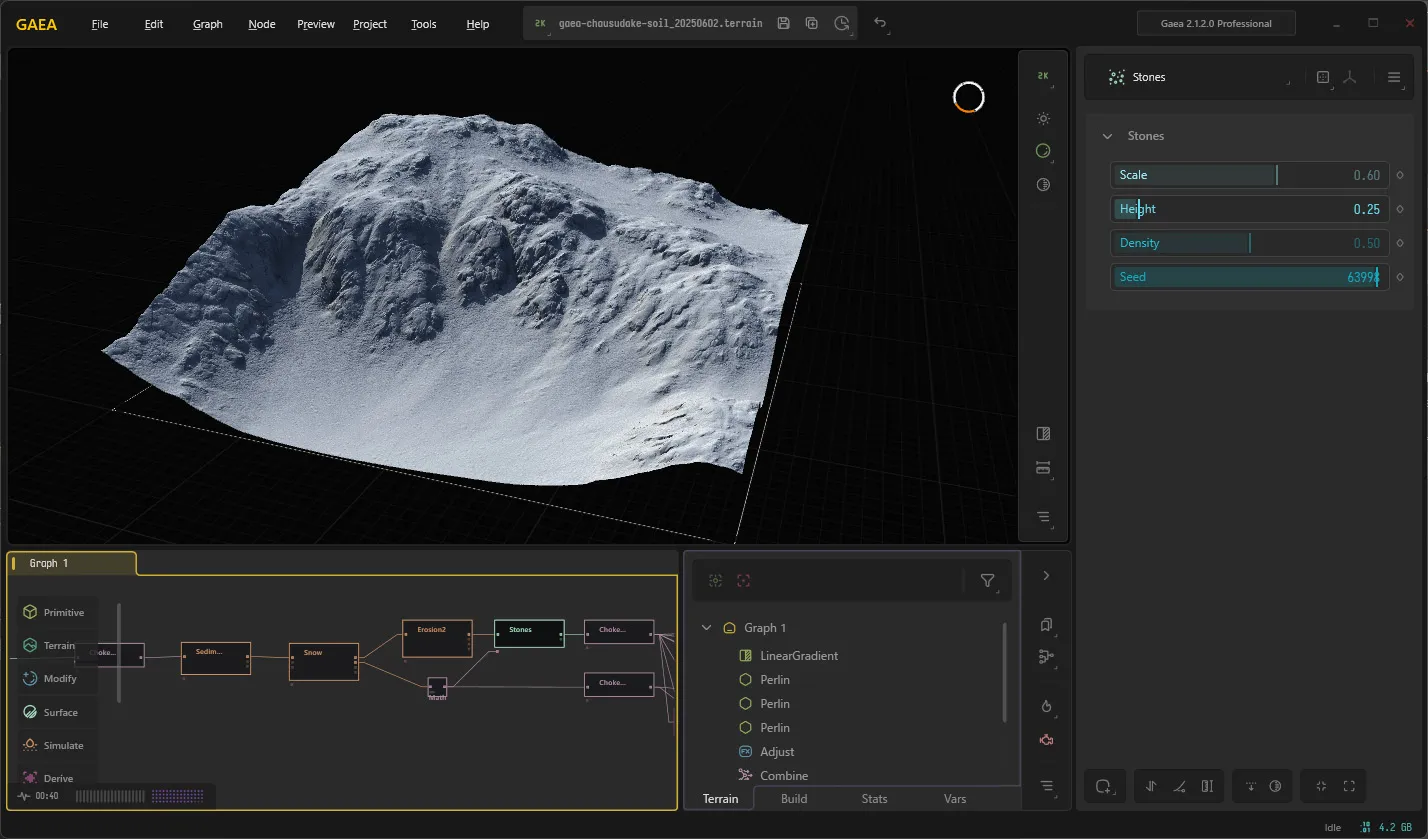
Task: Toggle split view icon in viewport toolbar
Action: [x=1043, y=434]
